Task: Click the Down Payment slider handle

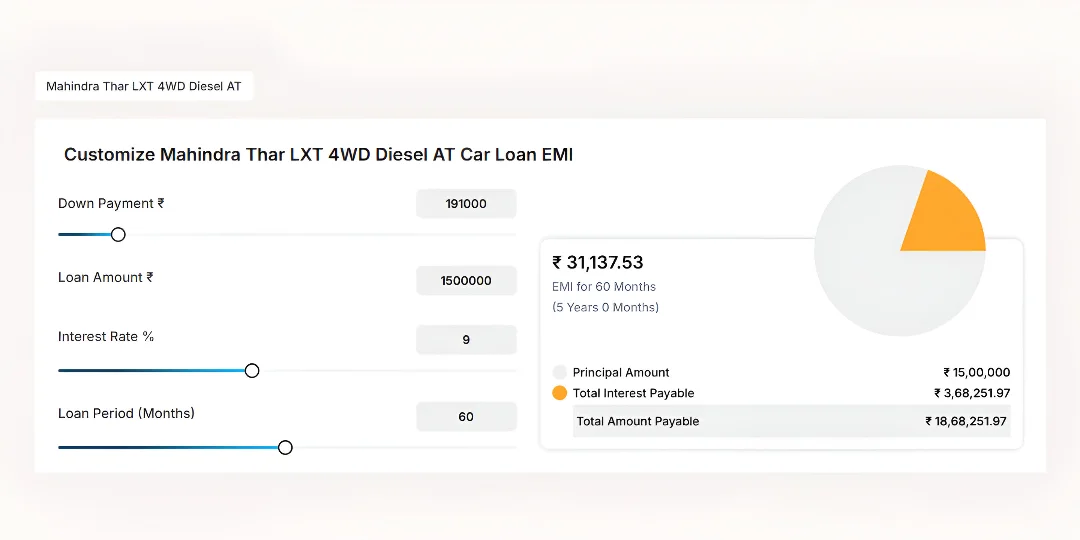Action: (x=118, y=235)
